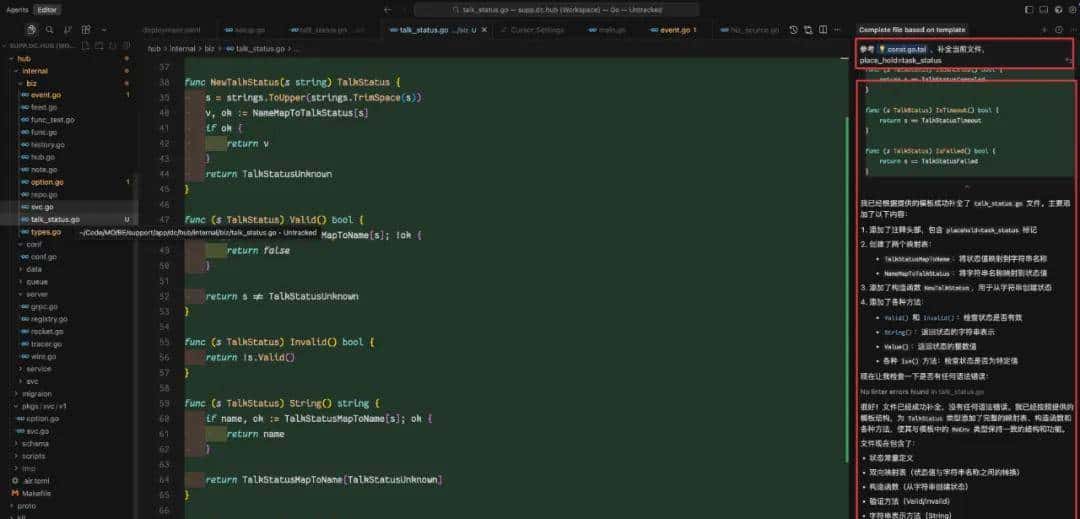Expand the schema folder
Viewport: 1080px width, 519px height.
tap(34, 442)
